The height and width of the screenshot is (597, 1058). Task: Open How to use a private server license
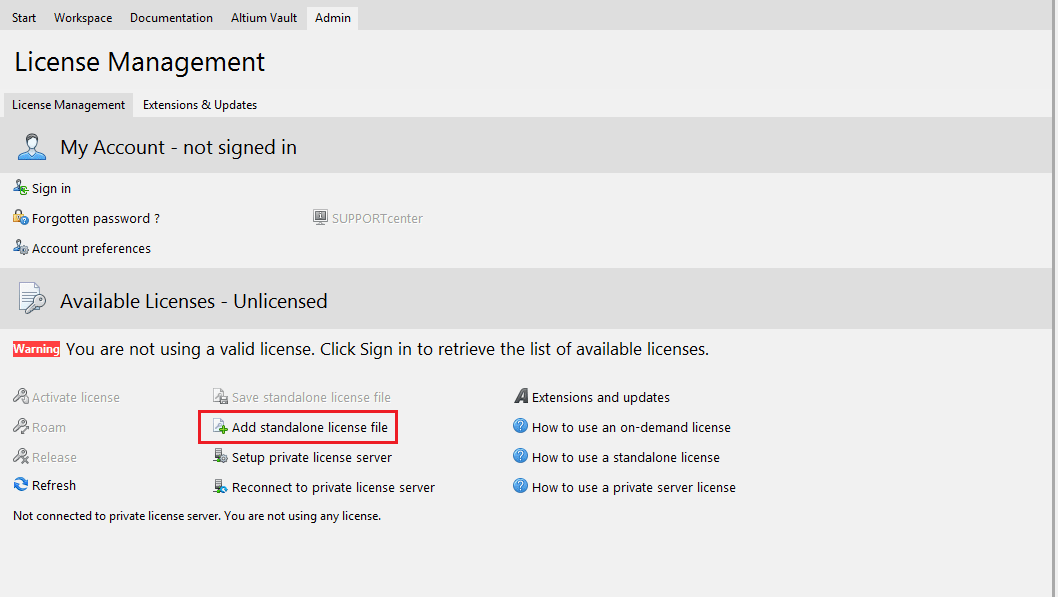(x=633, y=487)
